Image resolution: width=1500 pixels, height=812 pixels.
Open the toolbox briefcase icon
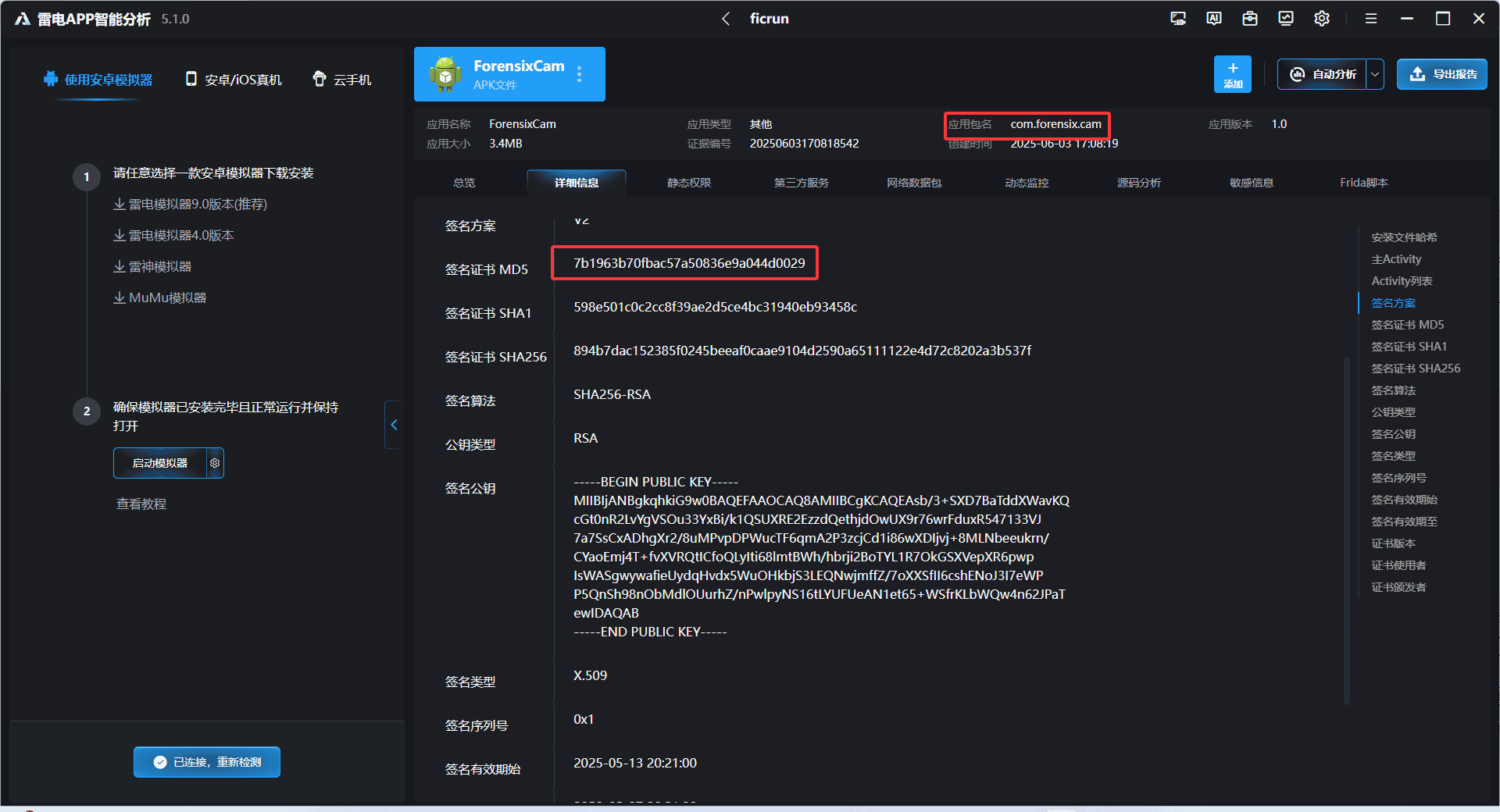[x=1250, y=19]
